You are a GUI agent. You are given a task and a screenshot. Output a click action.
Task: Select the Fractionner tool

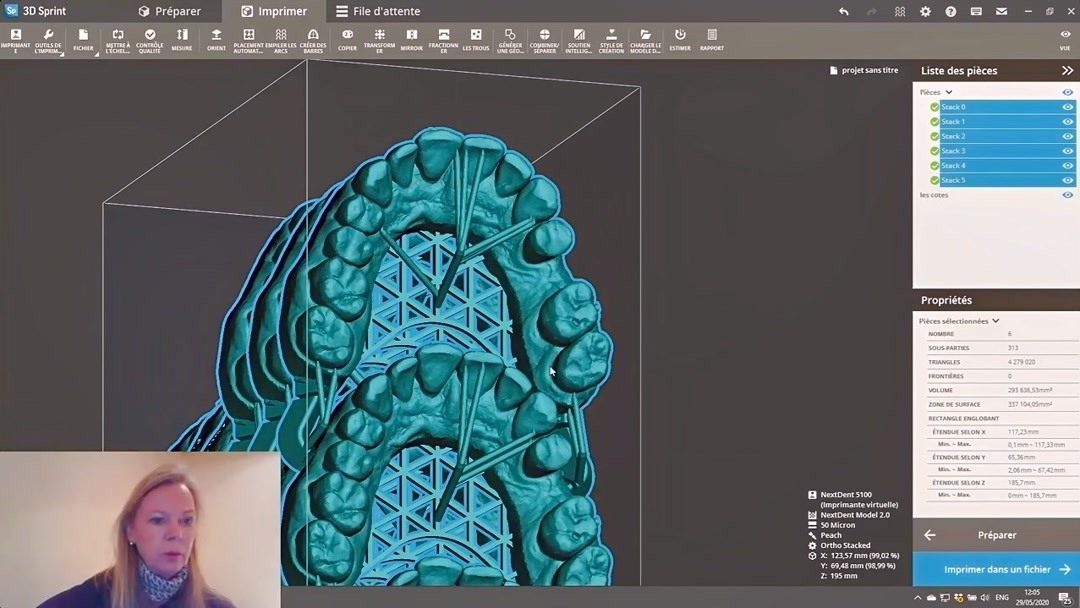click(x=442, y=40)
